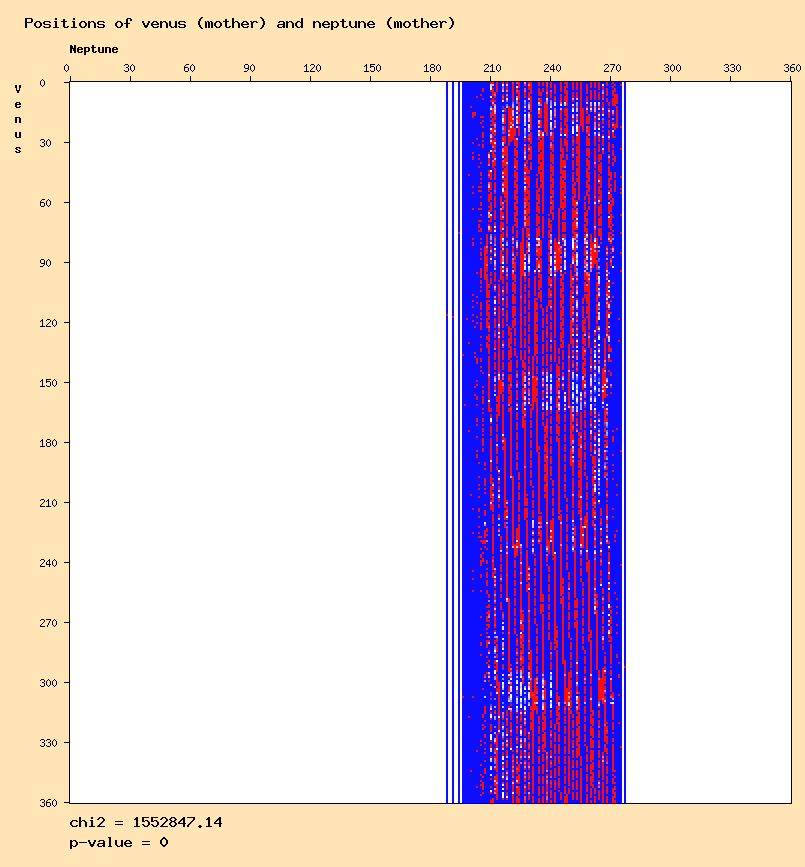Screen dimensions: 805x867
Task: Click the chart title text
Action: coord(239,23)
